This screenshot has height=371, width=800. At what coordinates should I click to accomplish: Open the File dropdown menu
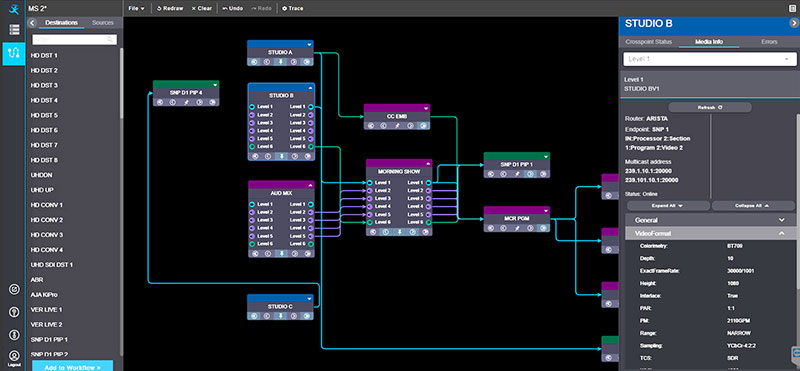click(136, 8)
